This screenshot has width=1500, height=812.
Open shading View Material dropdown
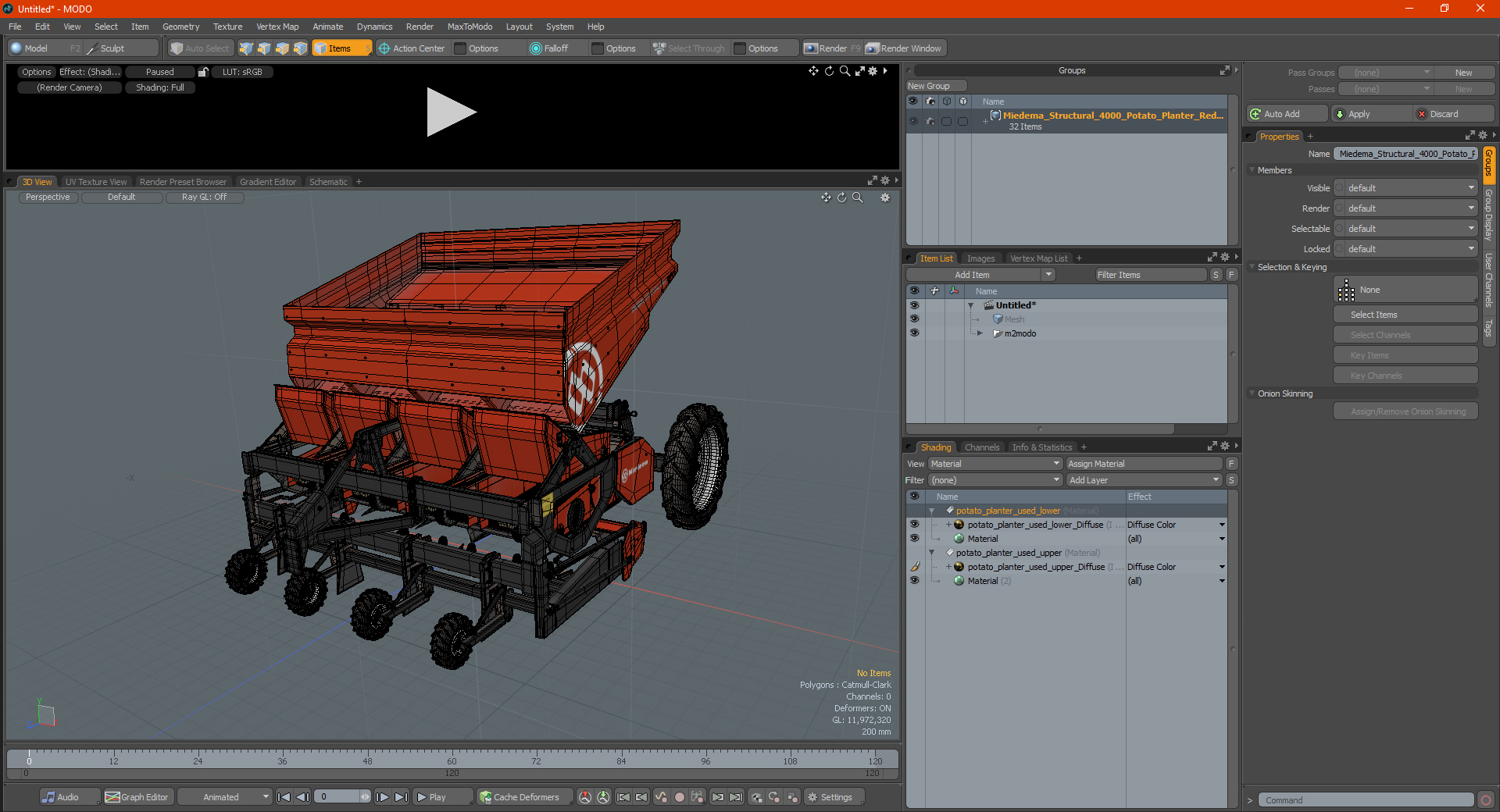[995, 464]
